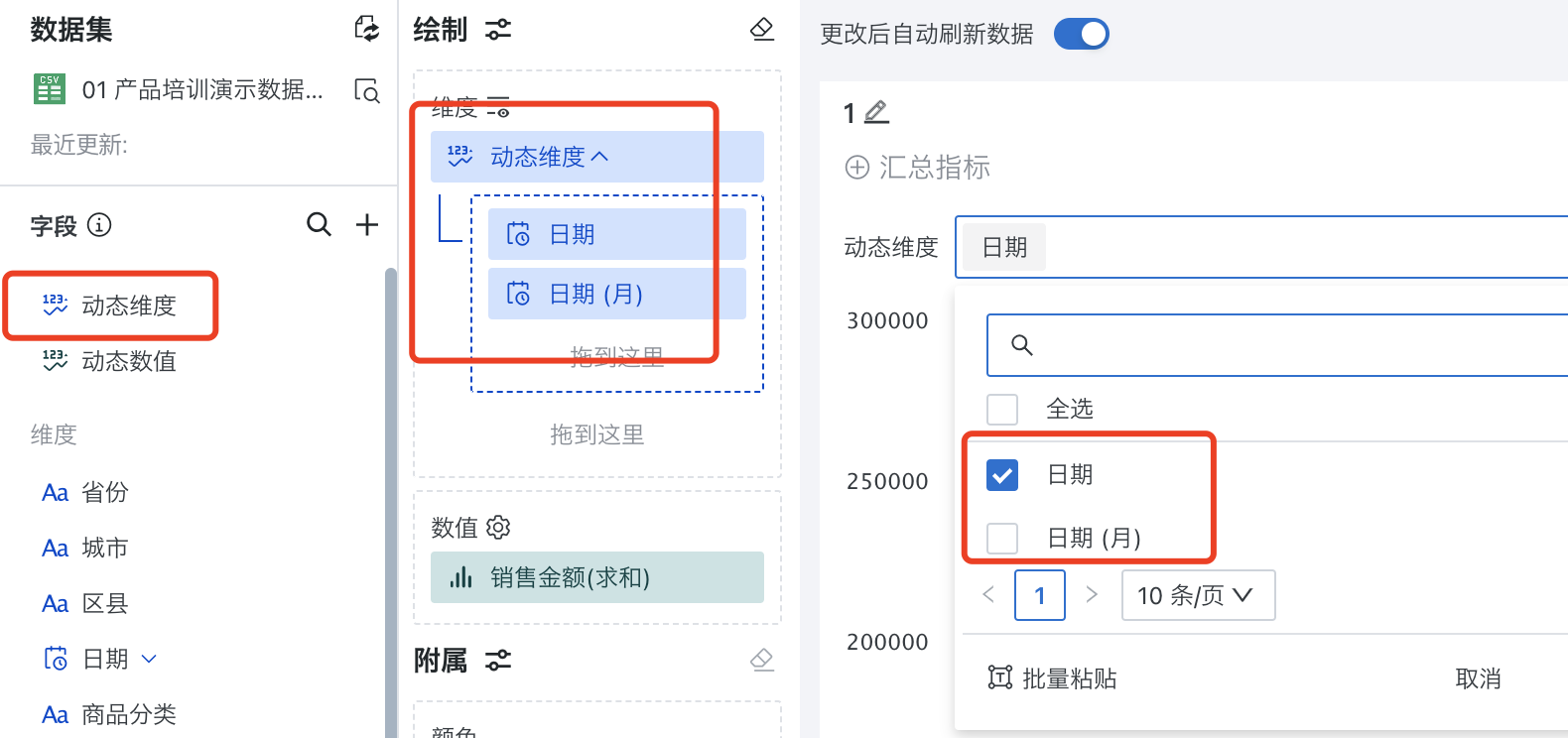Screen dimensions: 1568x738
Task: Click the 批量粘贴 text button
Action: point(1070,678)
